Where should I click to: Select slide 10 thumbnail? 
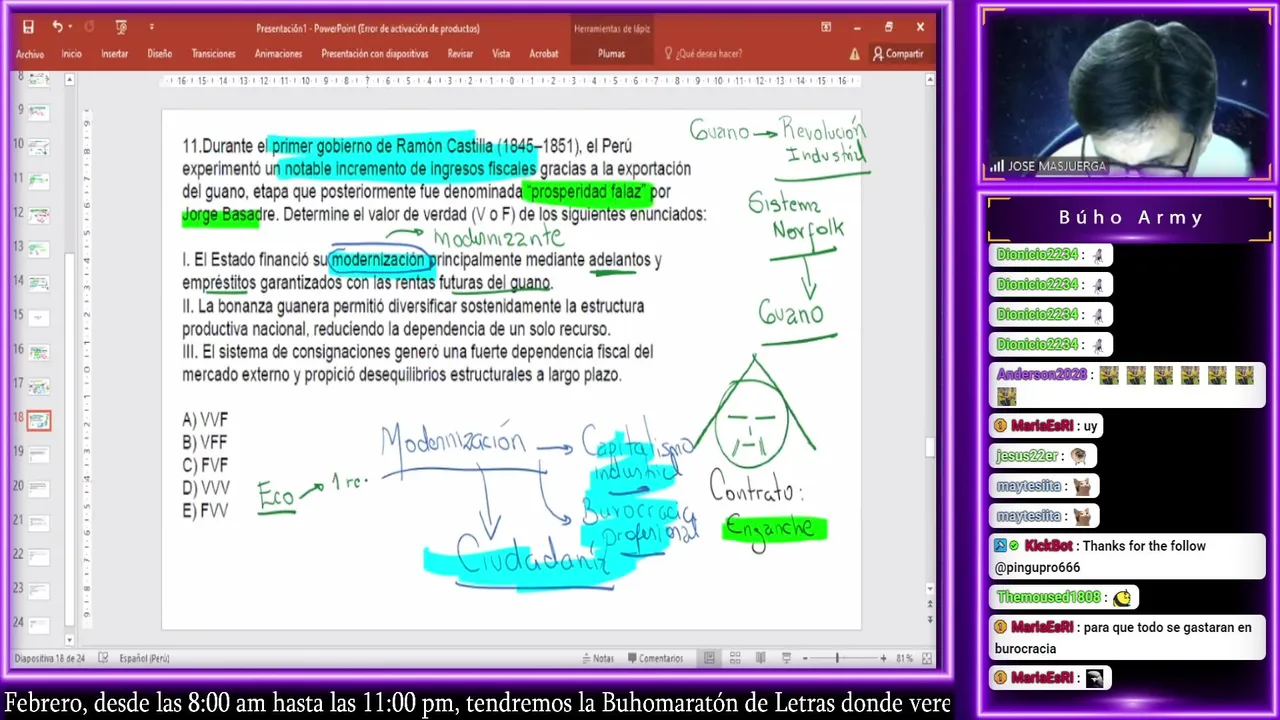[x=39, y=146]
